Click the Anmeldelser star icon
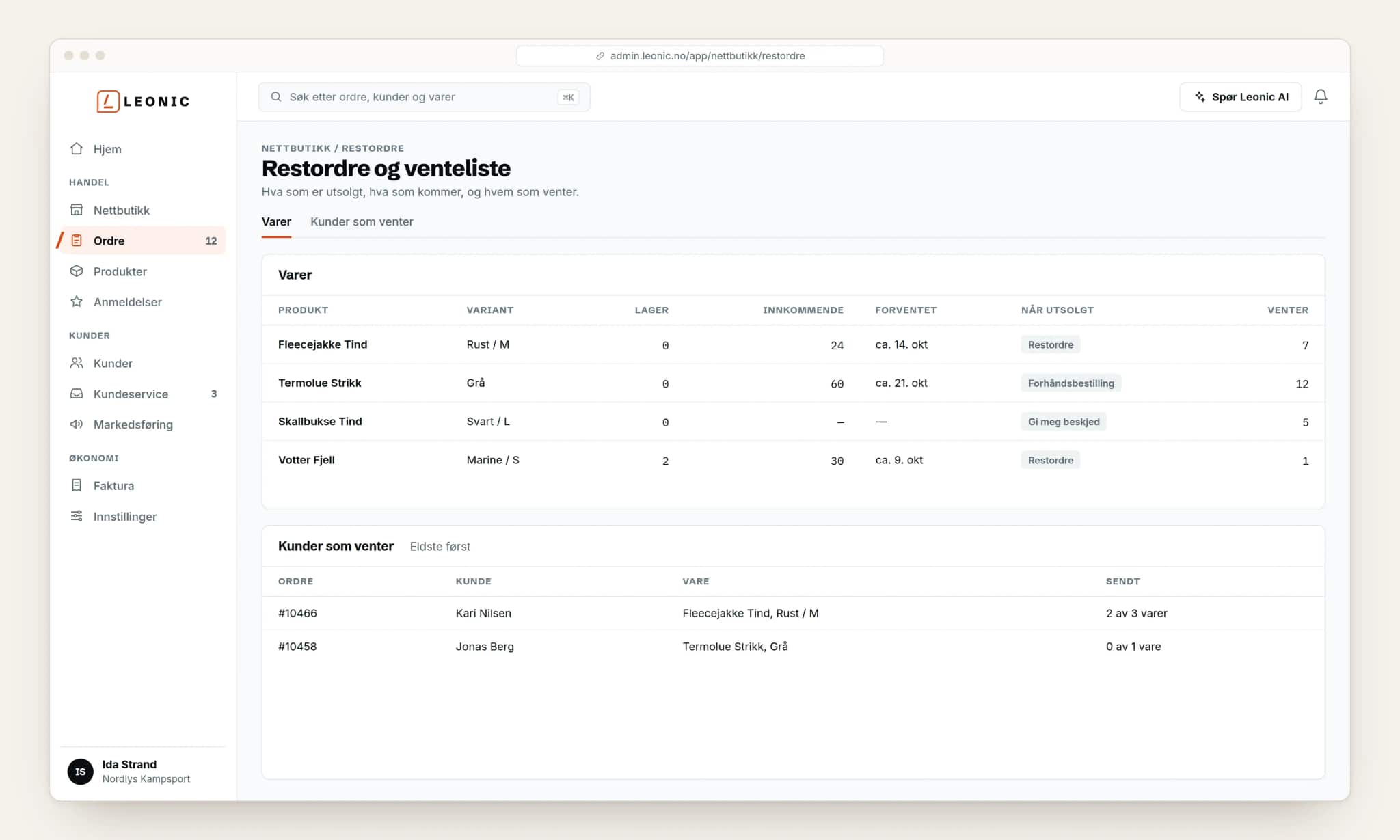 [x=77, y=301]
